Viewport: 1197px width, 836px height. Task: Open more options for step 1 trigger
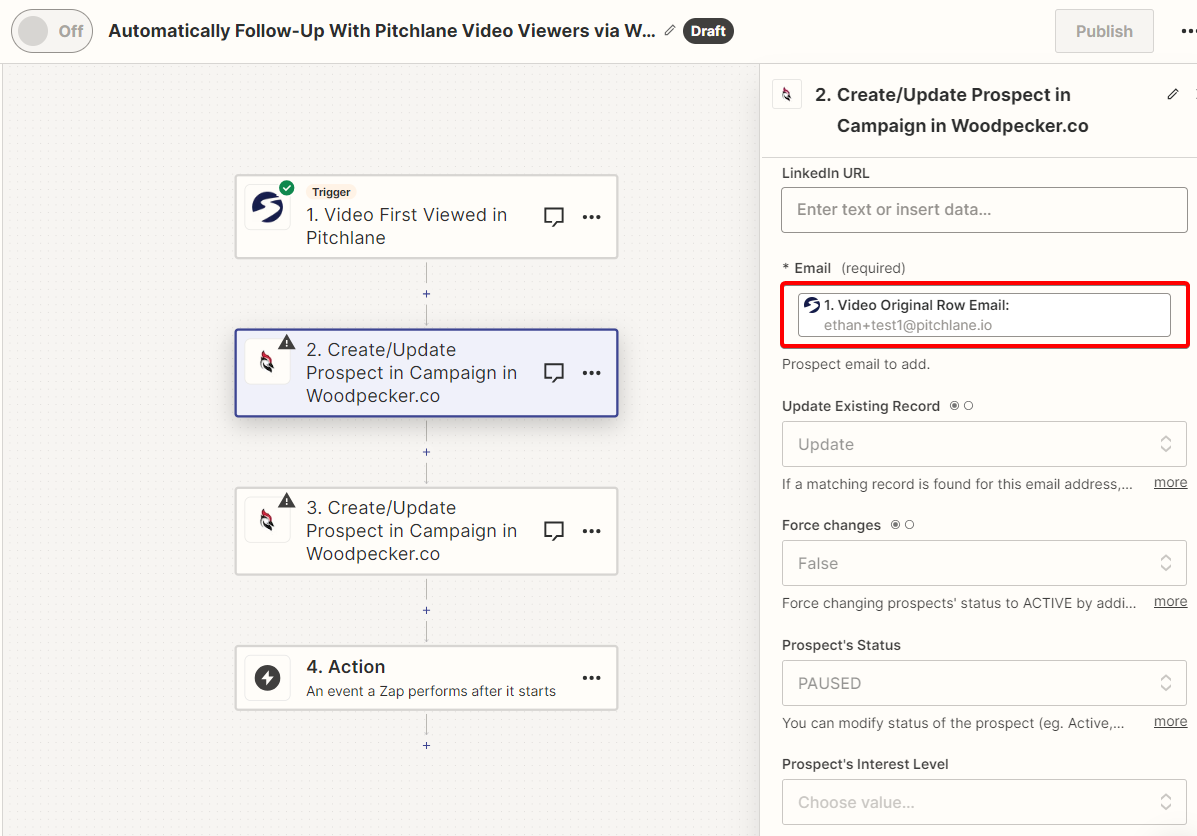[x=592, y=217]
